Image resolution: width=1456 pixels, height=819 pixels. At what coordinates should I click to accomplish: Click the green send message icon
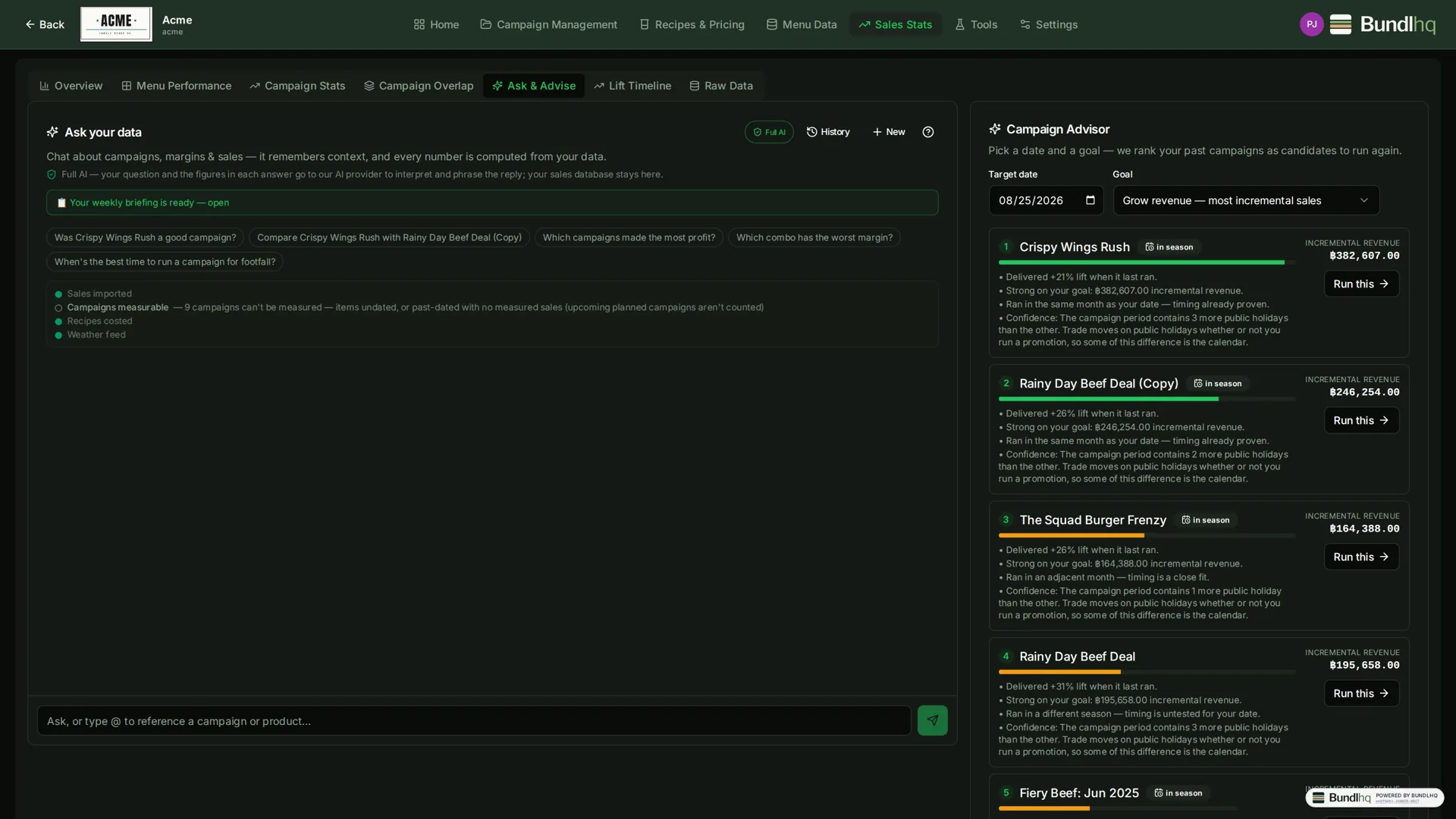coord(933,720)
